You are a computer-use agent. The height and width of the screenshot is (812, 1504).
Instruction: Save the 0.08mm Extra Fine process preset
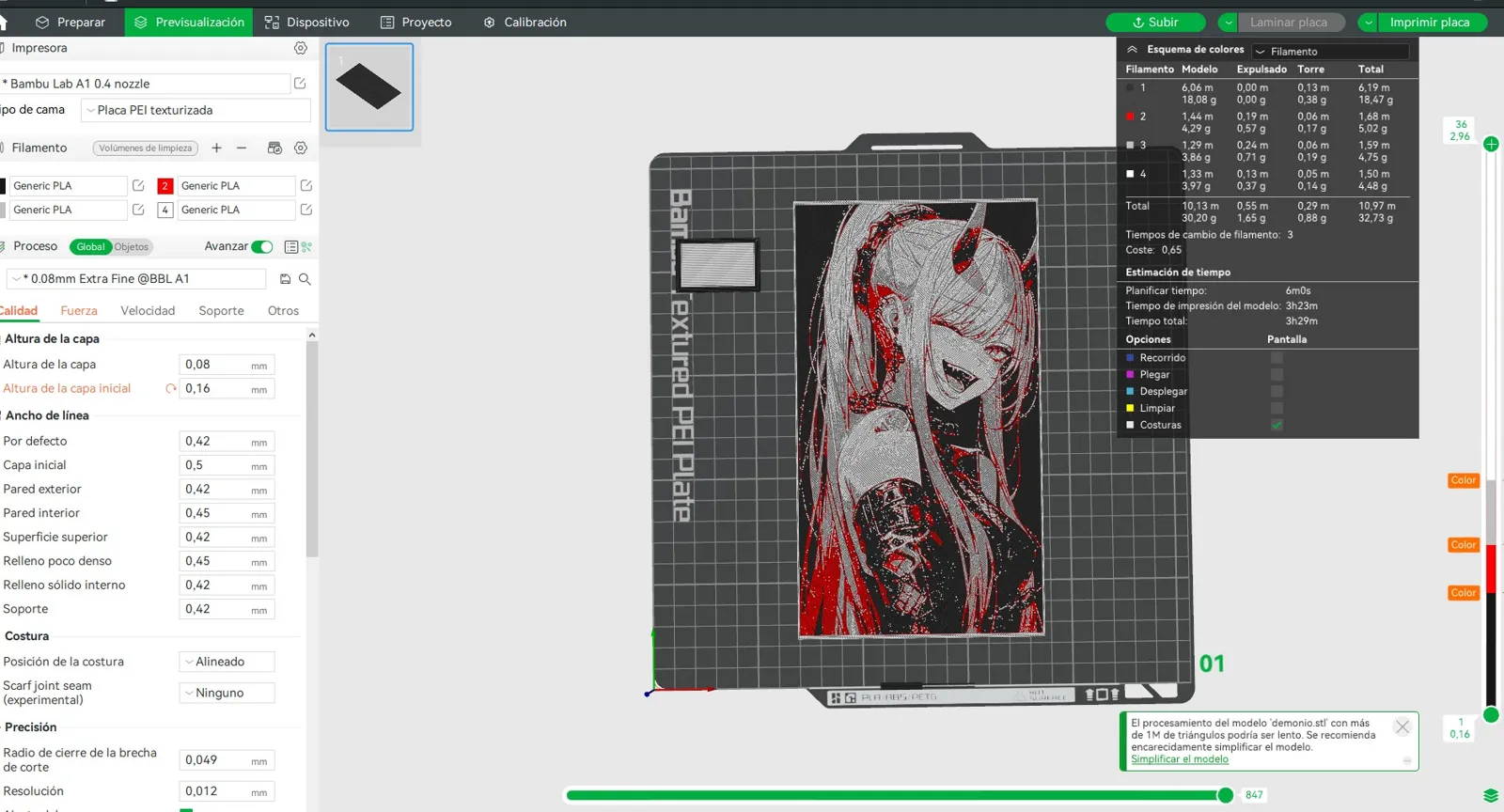click(285, 279)
